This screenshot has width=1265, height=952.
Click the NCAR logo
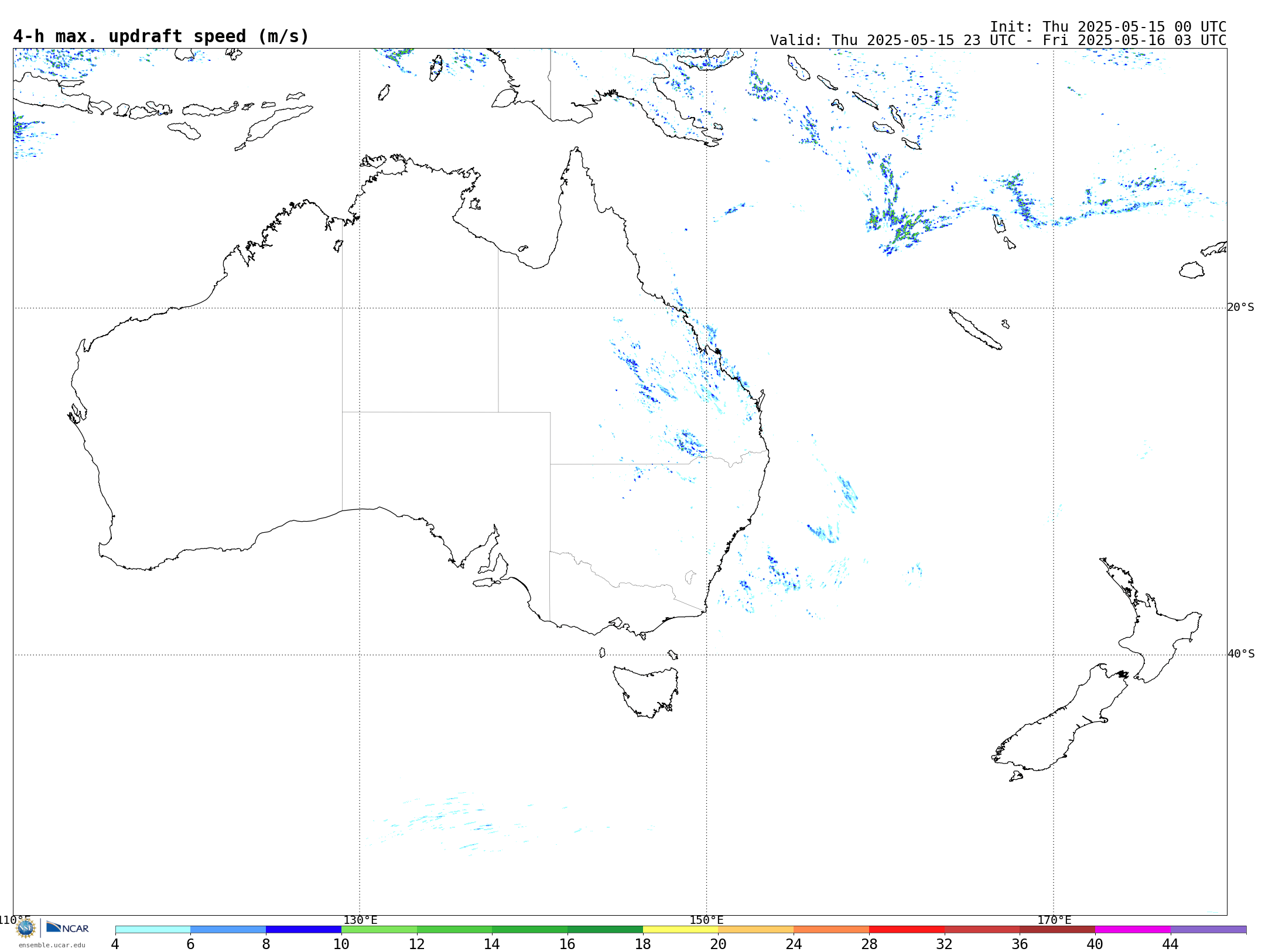(x=67, y=927)
